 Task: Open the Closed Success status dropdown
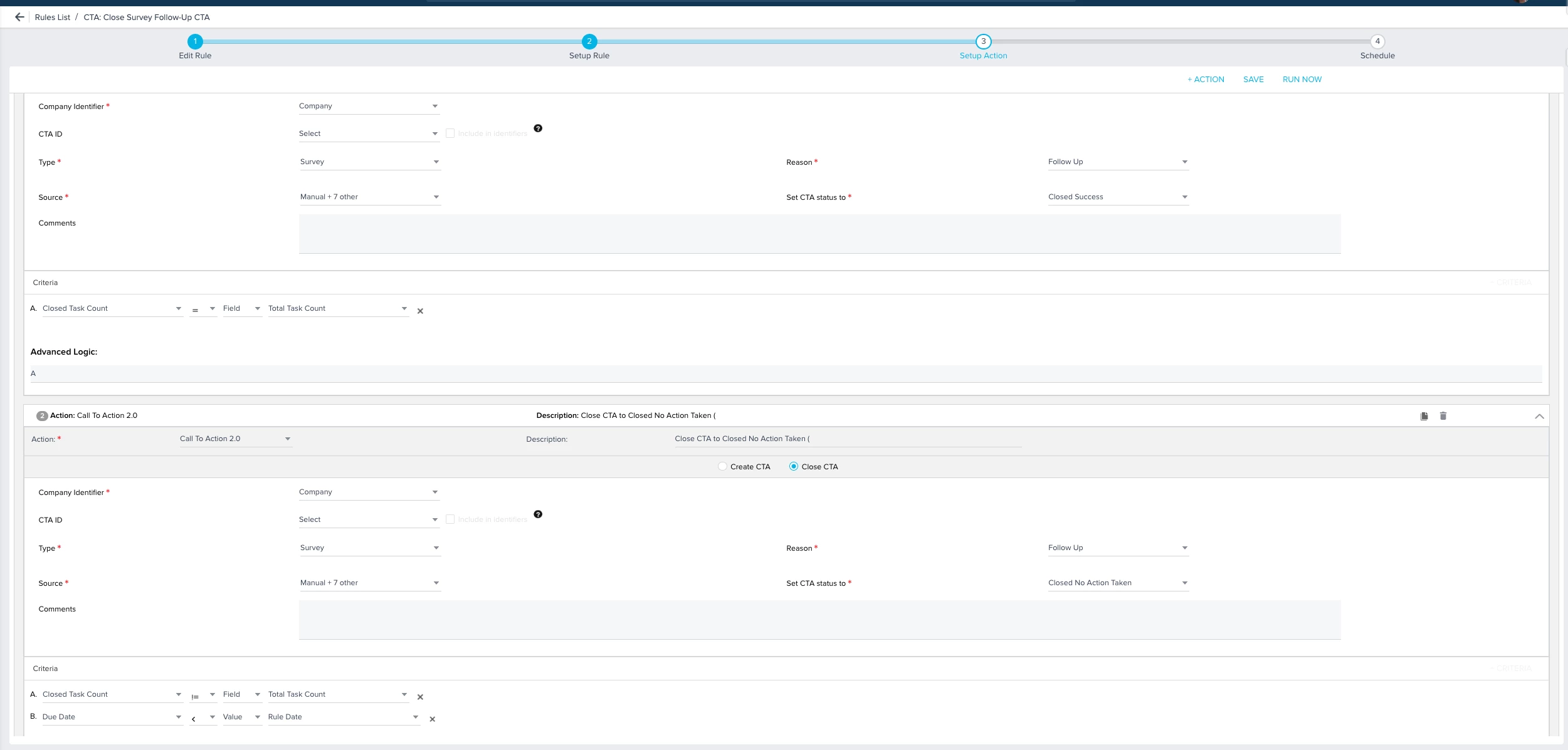pyautogui.click(x=1117, y=197)
